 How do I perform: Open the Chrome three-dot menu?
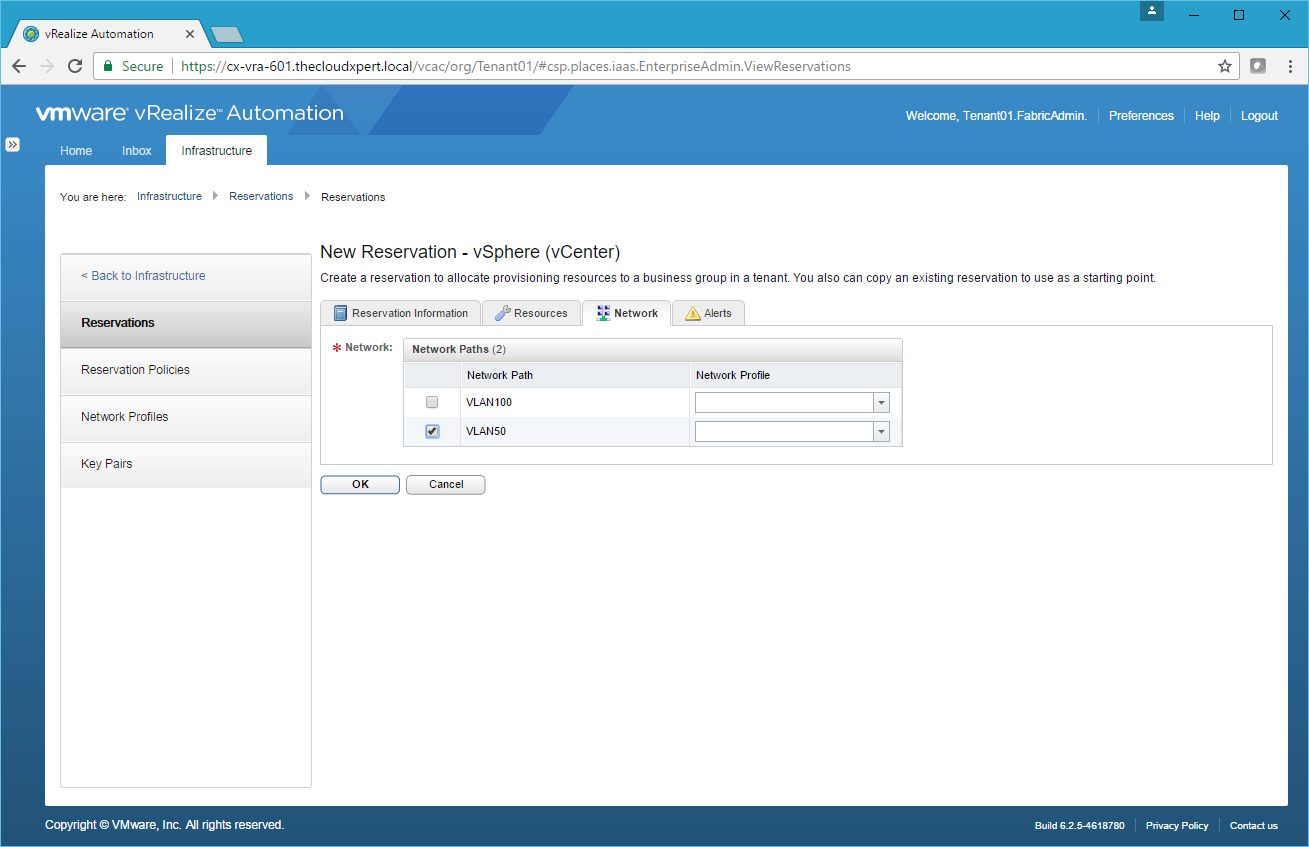click(x=1289, y=66)
